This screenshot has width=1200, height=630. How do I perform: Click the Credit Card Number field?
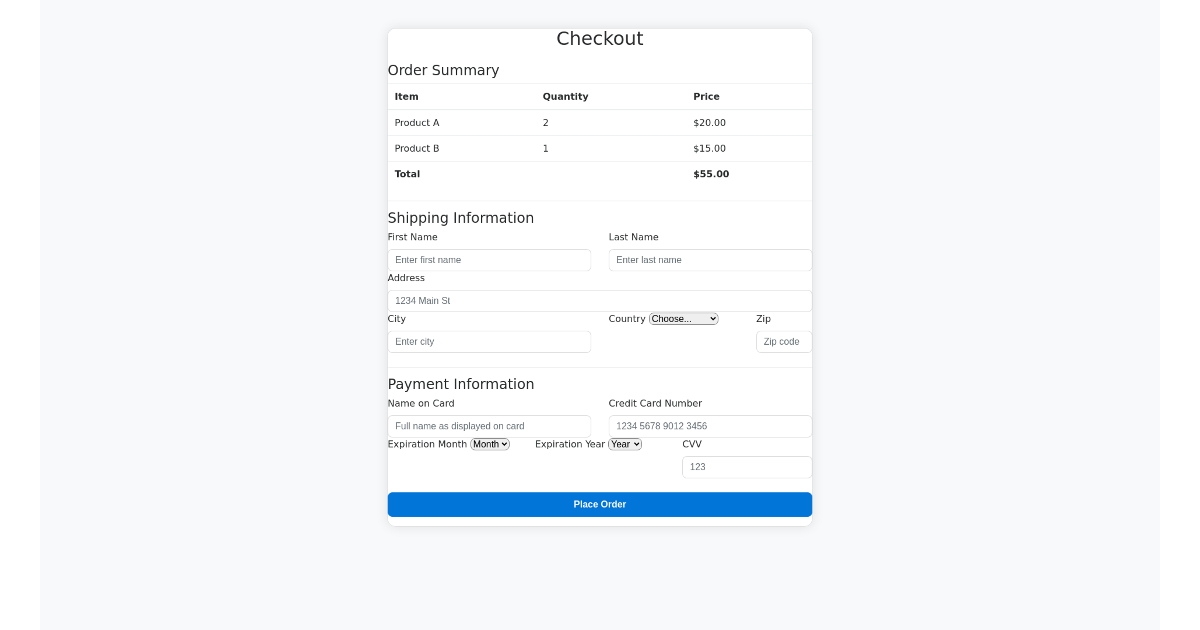pos(710,425)
